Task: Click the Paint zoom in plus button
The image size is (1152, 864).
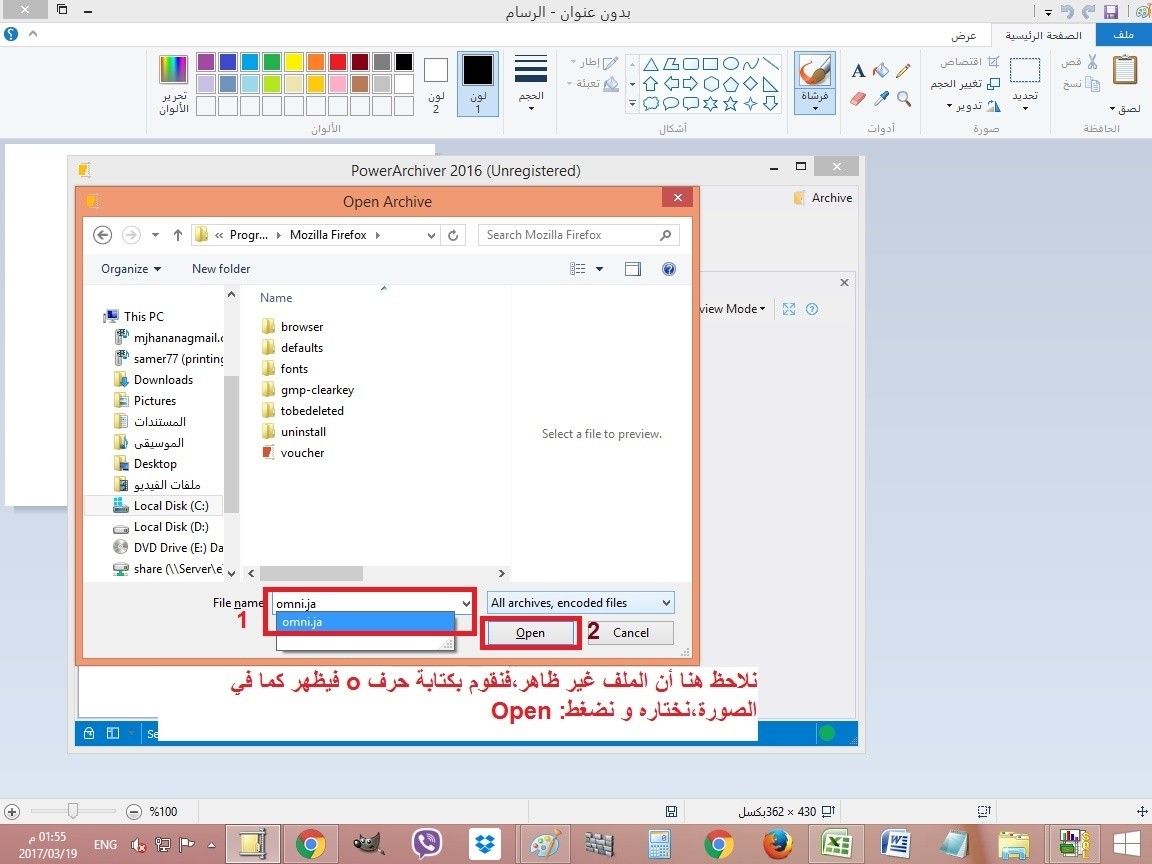Action: pos(12,812)
